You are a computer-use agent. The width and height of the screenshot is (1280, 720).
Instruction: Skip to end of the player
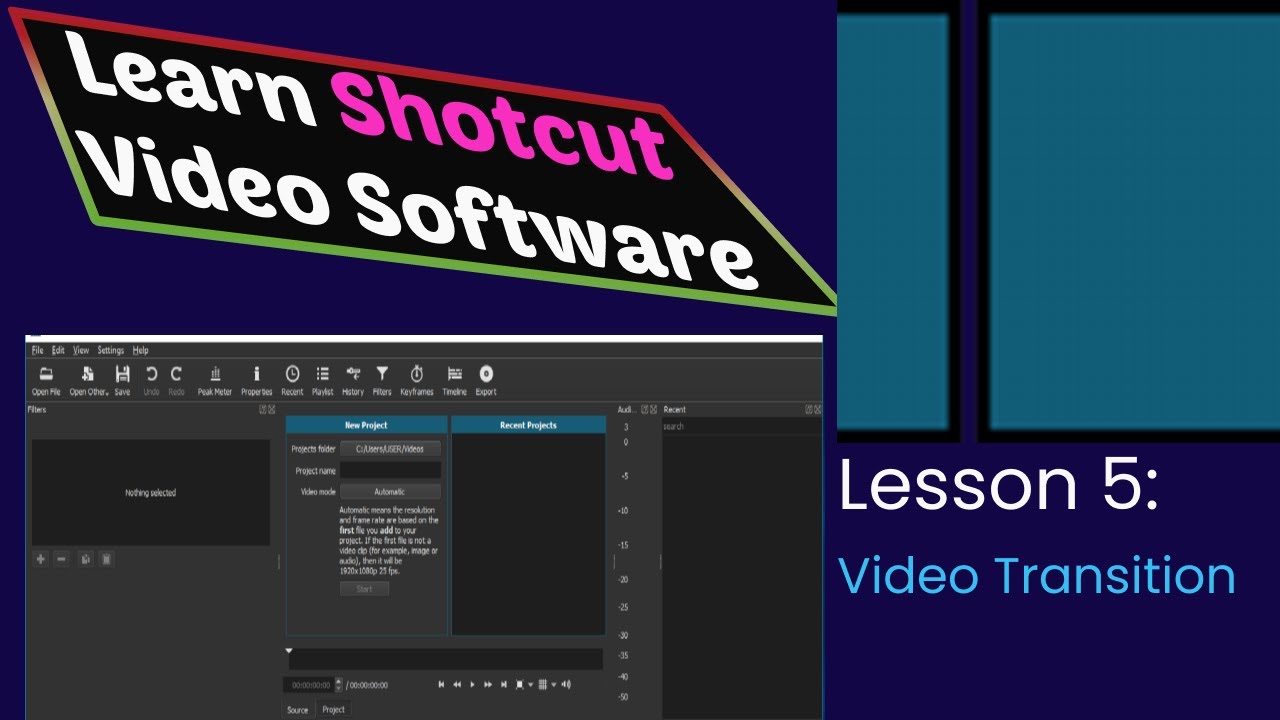(504, 684)
